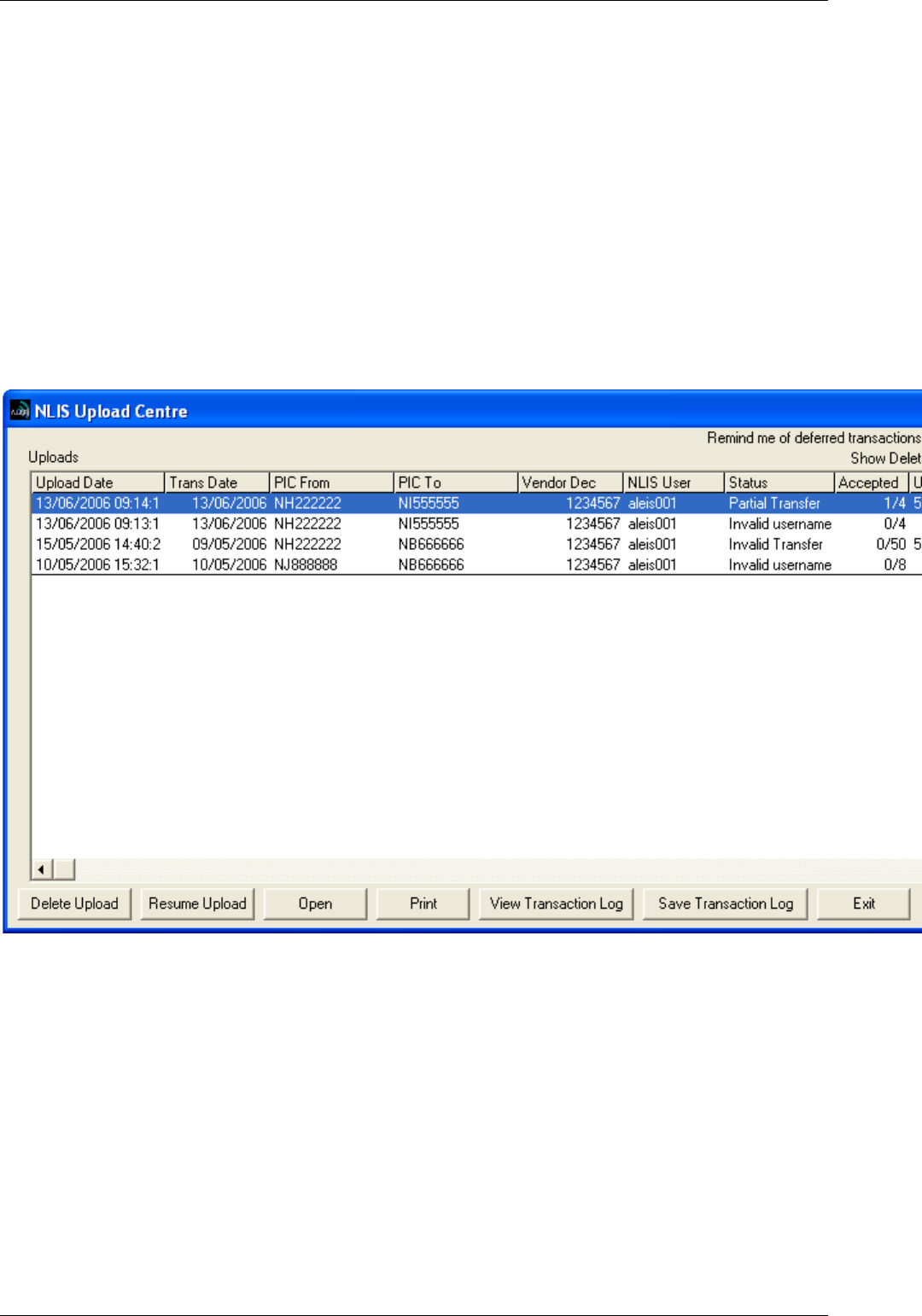Click the NLIS Upload Centre title bar icon
This screenshot has width=922, height=1316.
(x=19, y=411)
